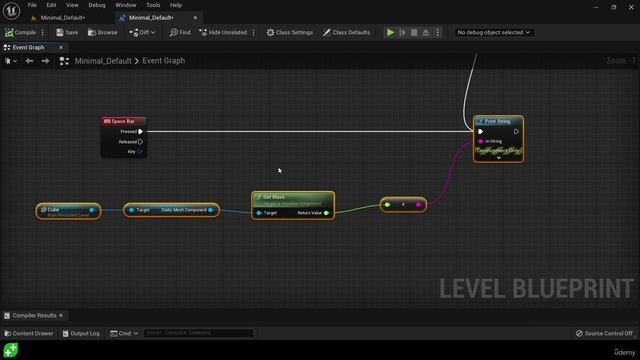This screenshot has width=640, height=360.
Task: Open the Diff dropdown
Action: (x=142, y=32)
